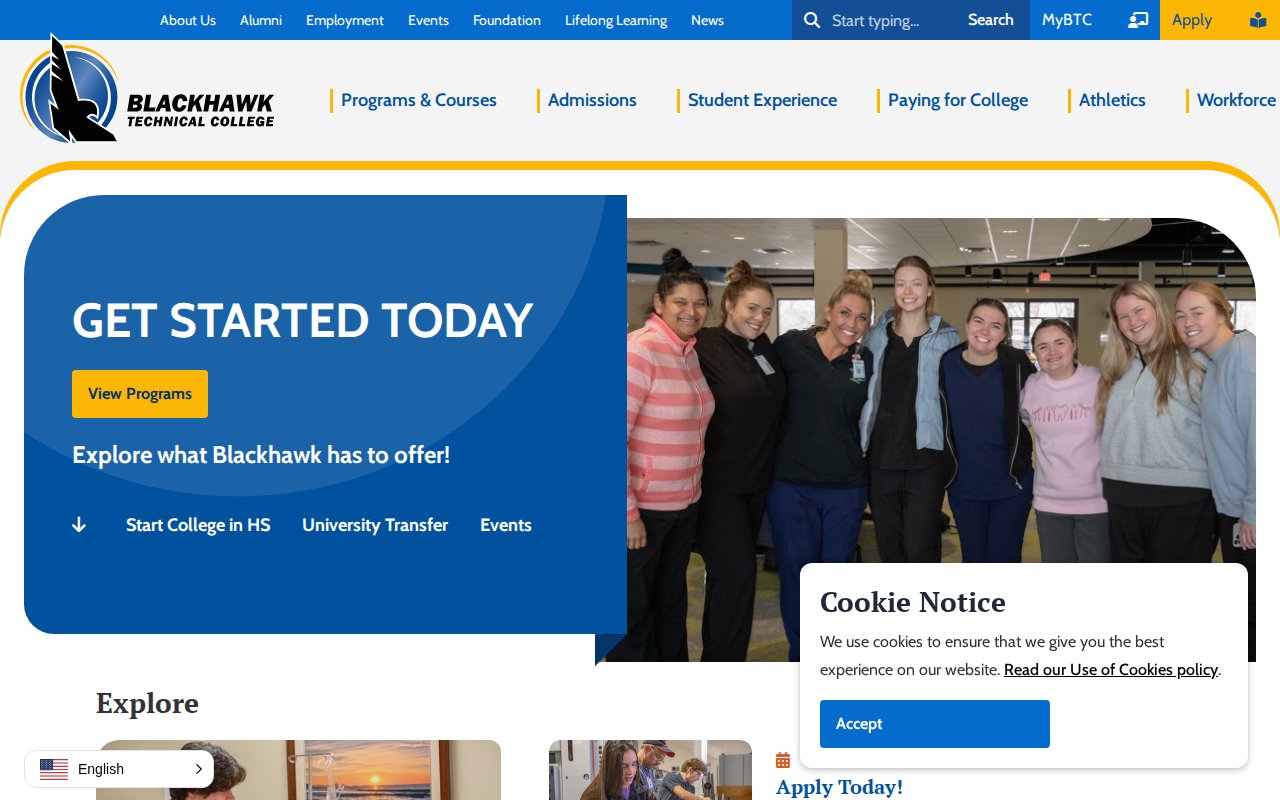Image resolution: width=1280 pixels, height=800 pixels.
Task: Expand the English language selector
Action: [x=119, y=769]
